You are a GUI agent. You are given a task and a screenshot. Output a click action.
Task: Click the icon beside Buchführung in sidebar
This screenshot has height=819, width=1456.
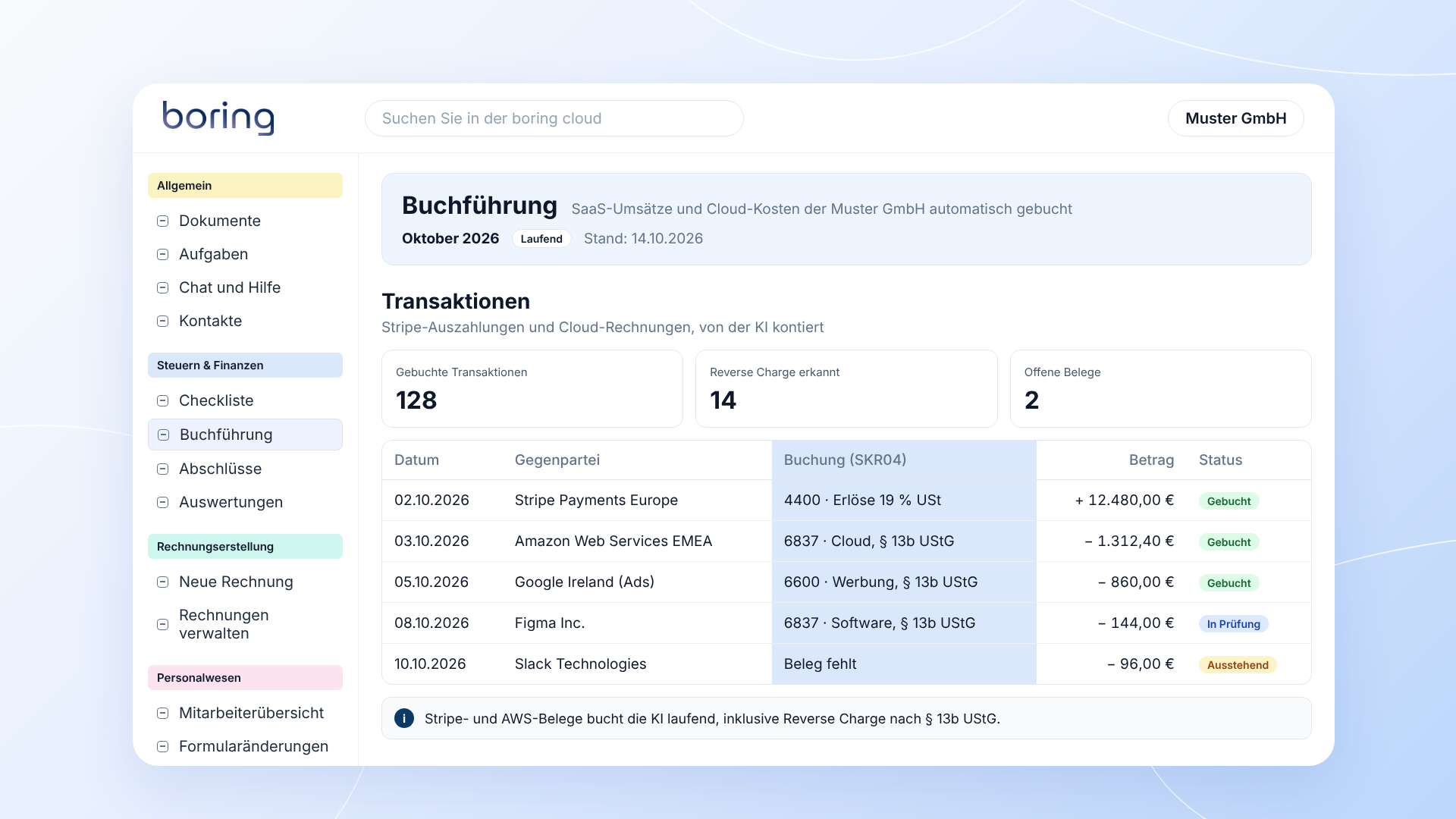(x=163, y=435)
